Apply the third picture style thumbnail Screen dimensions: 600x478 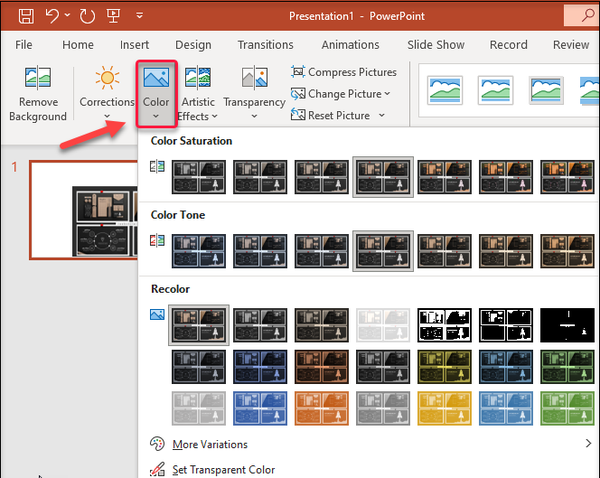pos(546,91)
